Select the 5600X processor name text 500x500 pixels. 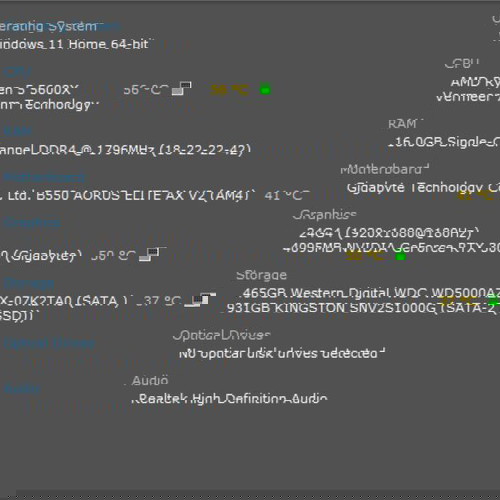point(39,90)
